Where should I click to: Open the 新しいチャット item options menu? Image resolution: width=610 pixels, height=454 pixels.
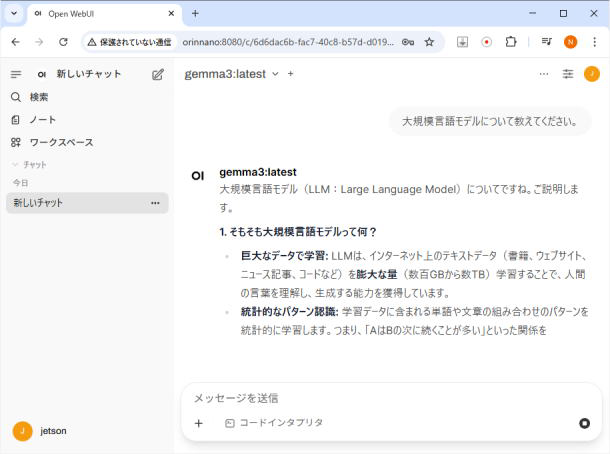point(155,203)
